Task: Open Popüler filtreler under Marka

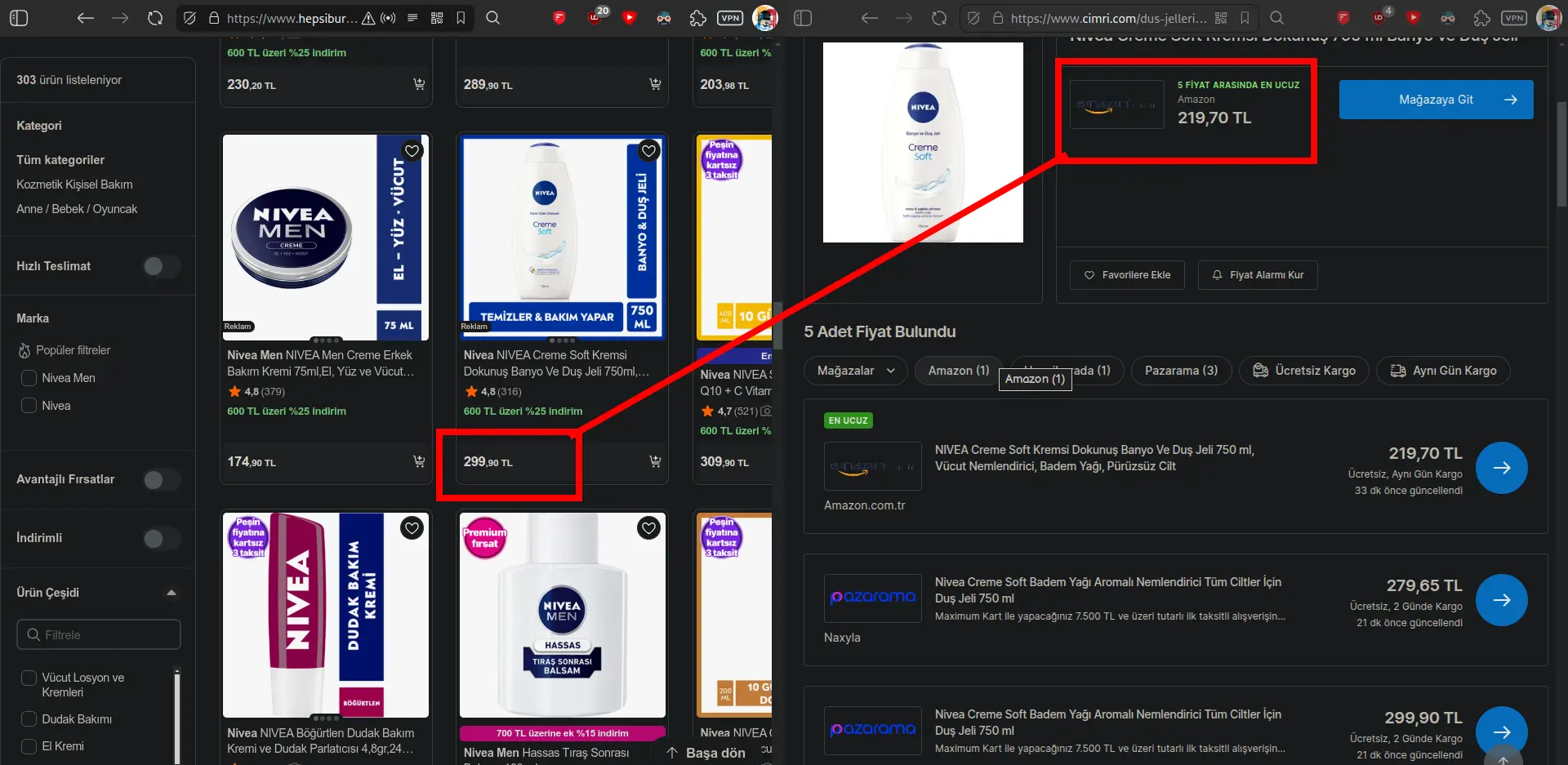Action: [65, 350]
